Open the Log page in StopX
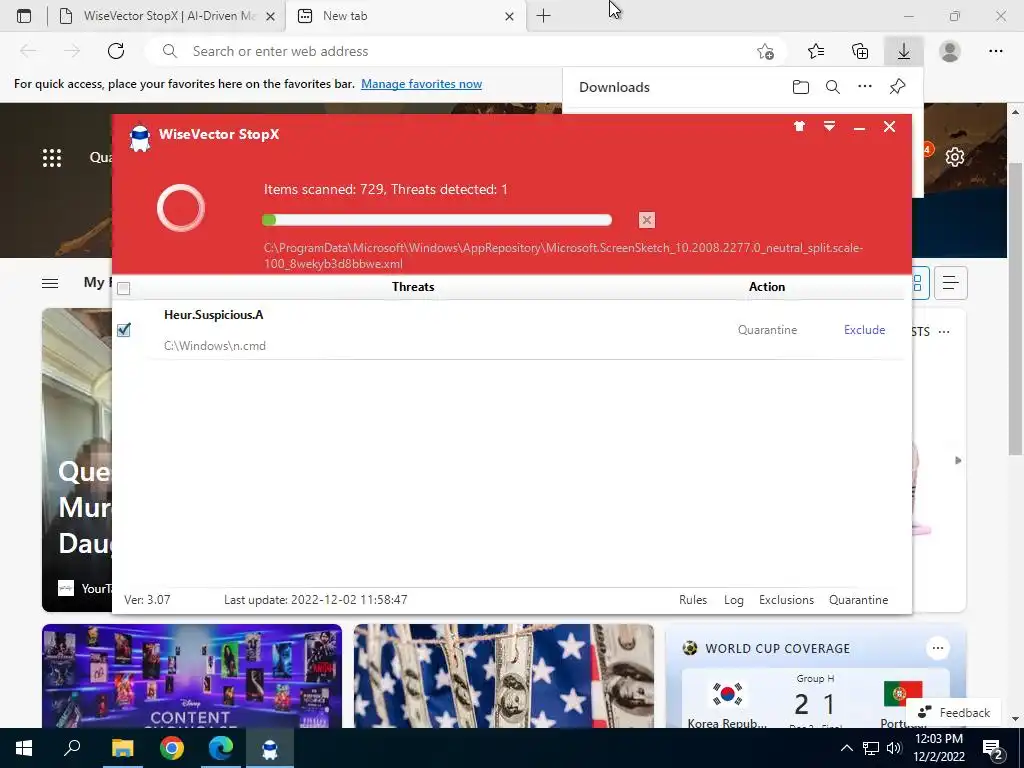This screenshot has height=768, width=1024. (x=733, y=600)
